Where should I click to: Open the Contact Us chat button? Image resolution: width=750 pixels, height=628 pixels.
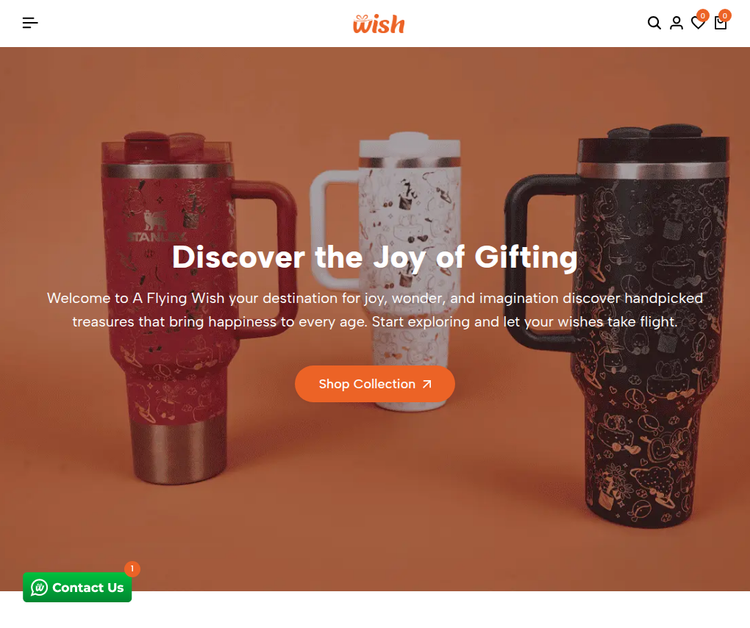click(x=77, y=587)
